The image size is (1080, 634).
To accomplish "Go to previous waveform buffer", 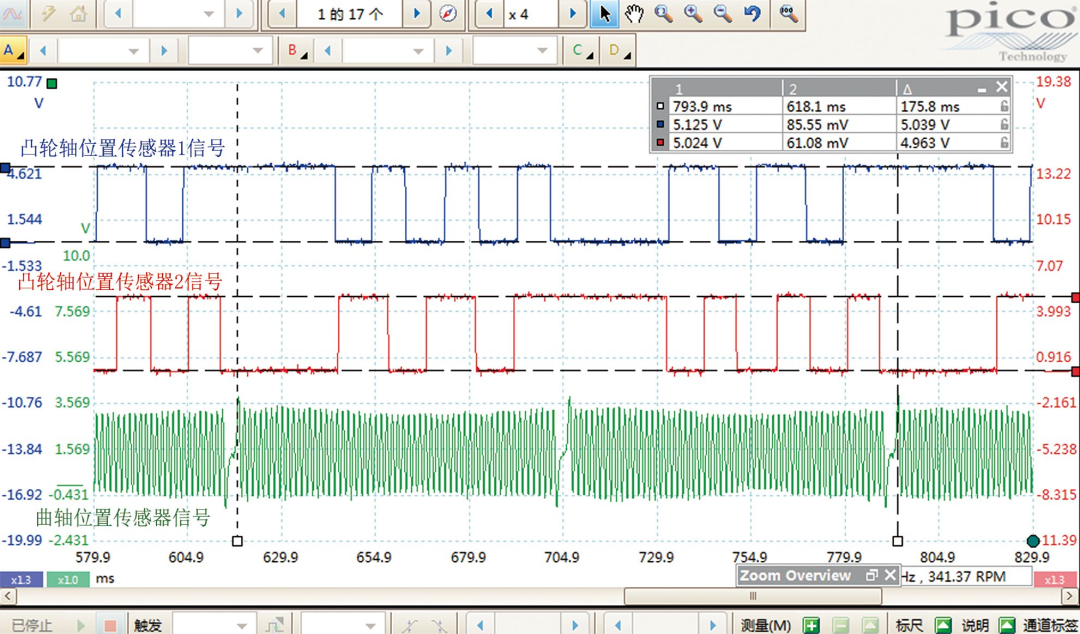I will [x=281, y=14].
